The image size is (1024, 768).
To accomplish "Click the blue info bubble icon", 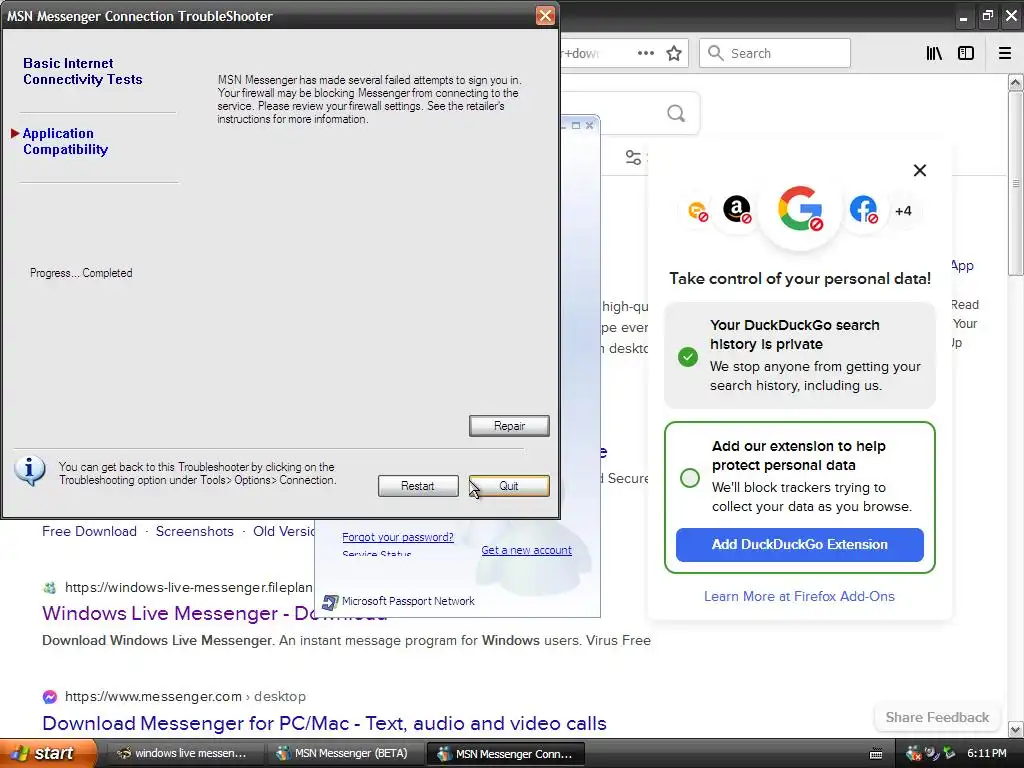I will coord(30,470).
